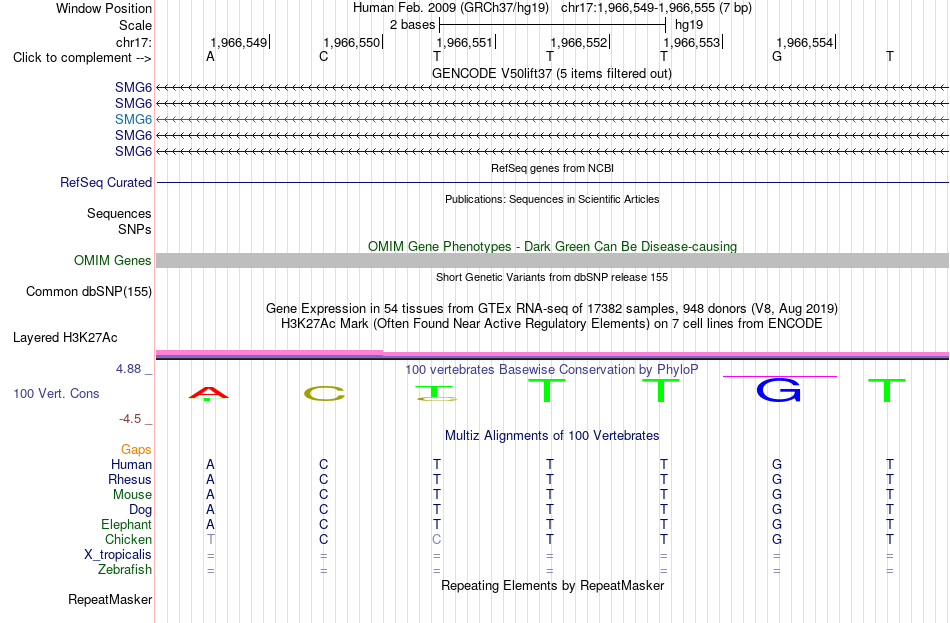Click the H3K27Ac Mark track title
The width and height of the screenshot is (950, 623).
click(x=552, y=324)
